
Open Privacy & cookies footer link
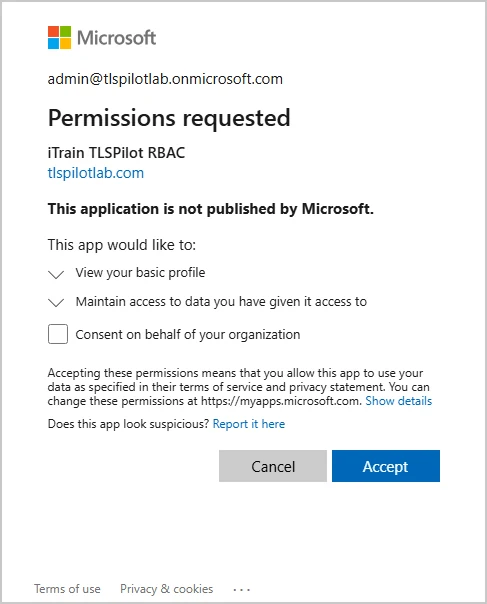click(166, 589)
